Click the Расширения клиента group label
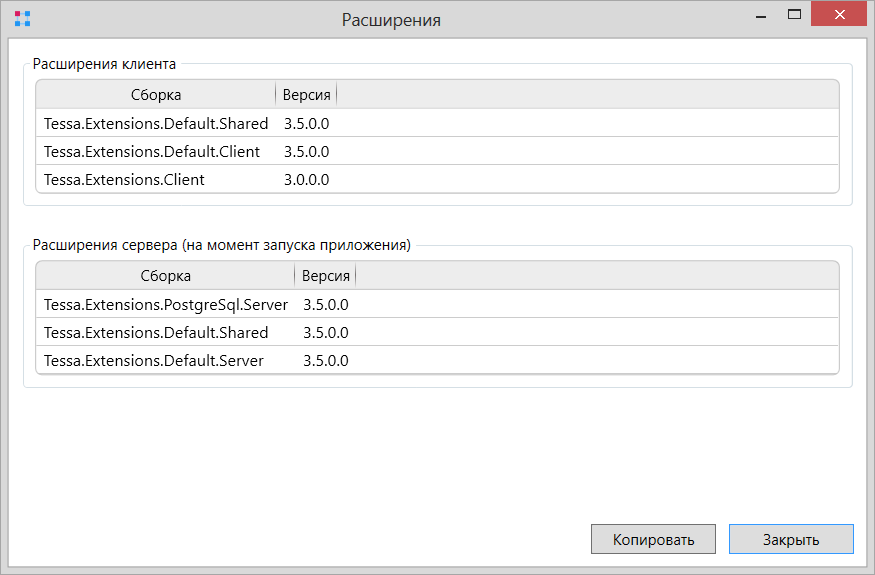The width and height of the screenshot is (875, 575). (x=104, y=64)
